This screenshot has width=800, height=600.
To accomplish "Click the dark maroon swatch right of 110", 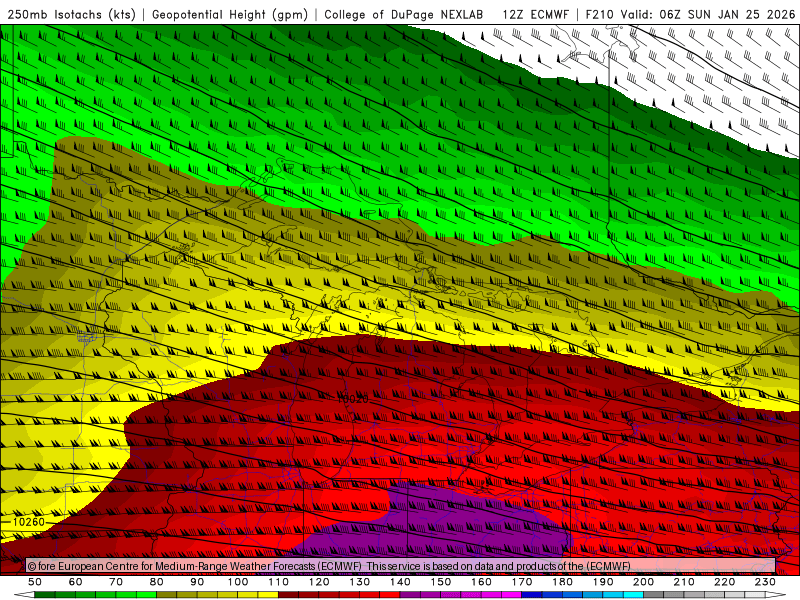I will [288, 595].
